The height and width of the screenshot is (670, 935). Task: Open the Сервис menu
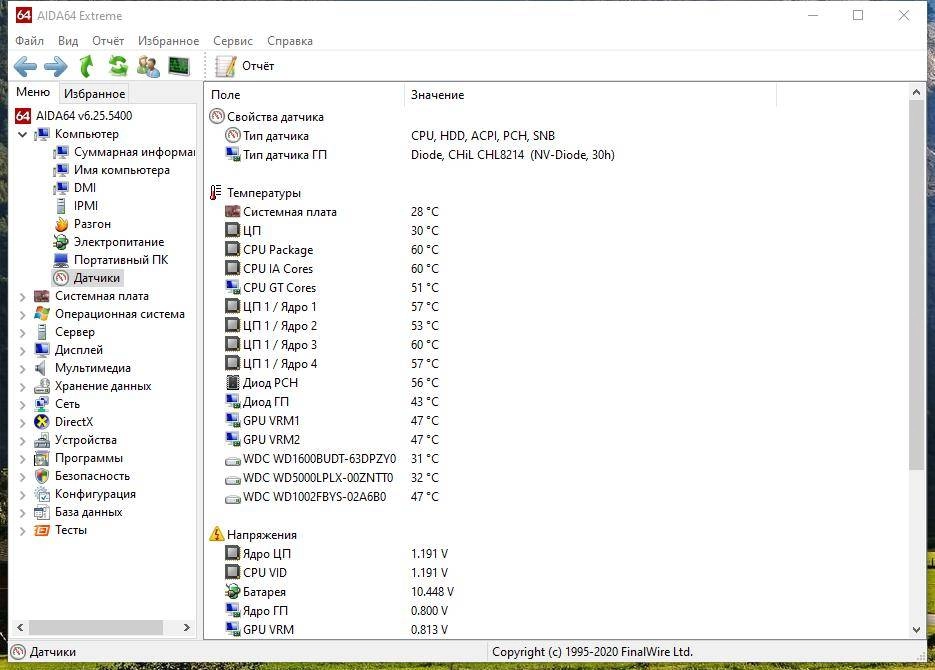click(x=233, y=41)
